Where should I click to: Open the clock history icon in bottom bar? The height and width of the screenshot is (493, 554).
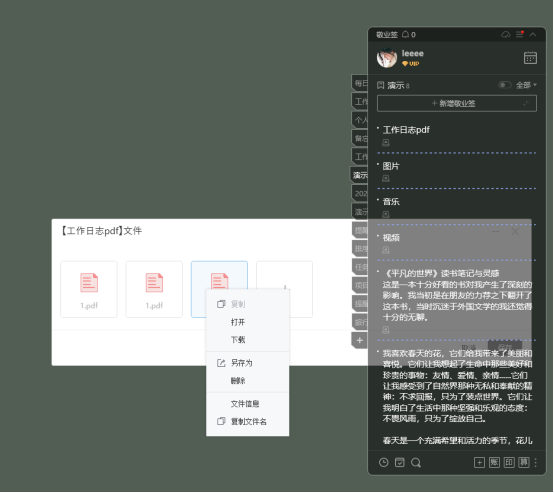(383, 462)
